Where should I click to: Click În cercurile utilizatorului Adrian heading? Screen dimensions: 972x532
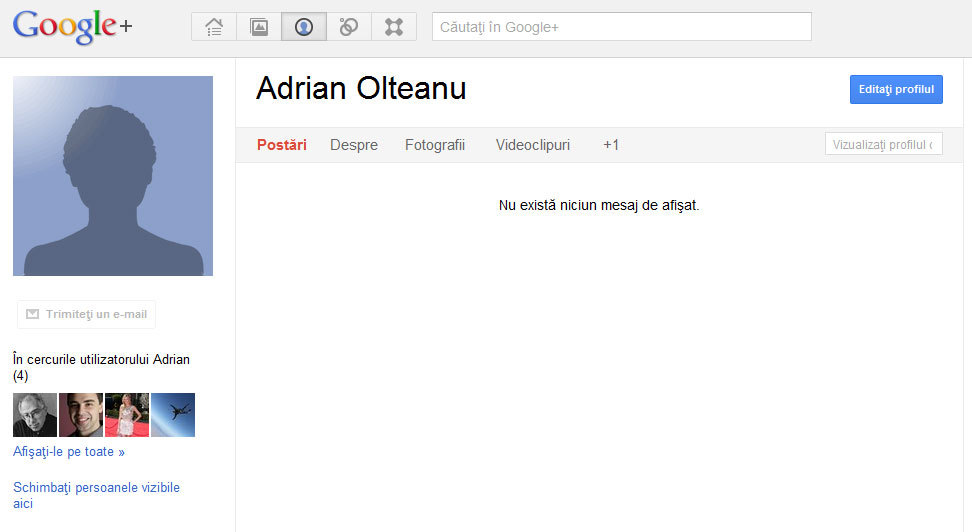tap(101, 367)
